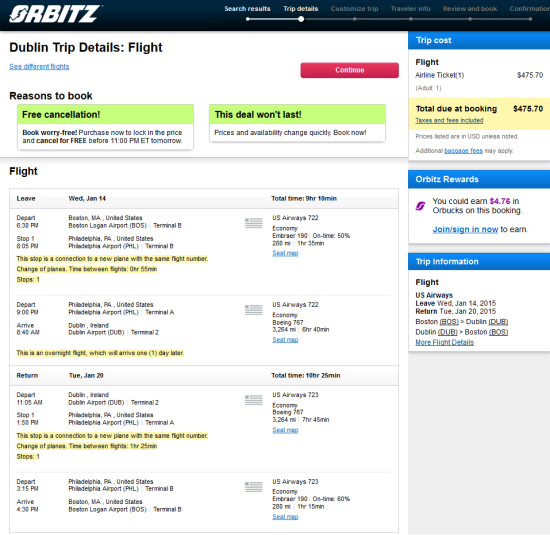The image size is (550, 535).
Task: Click the Trip details progress marker dot
Action: pos(301,19)
